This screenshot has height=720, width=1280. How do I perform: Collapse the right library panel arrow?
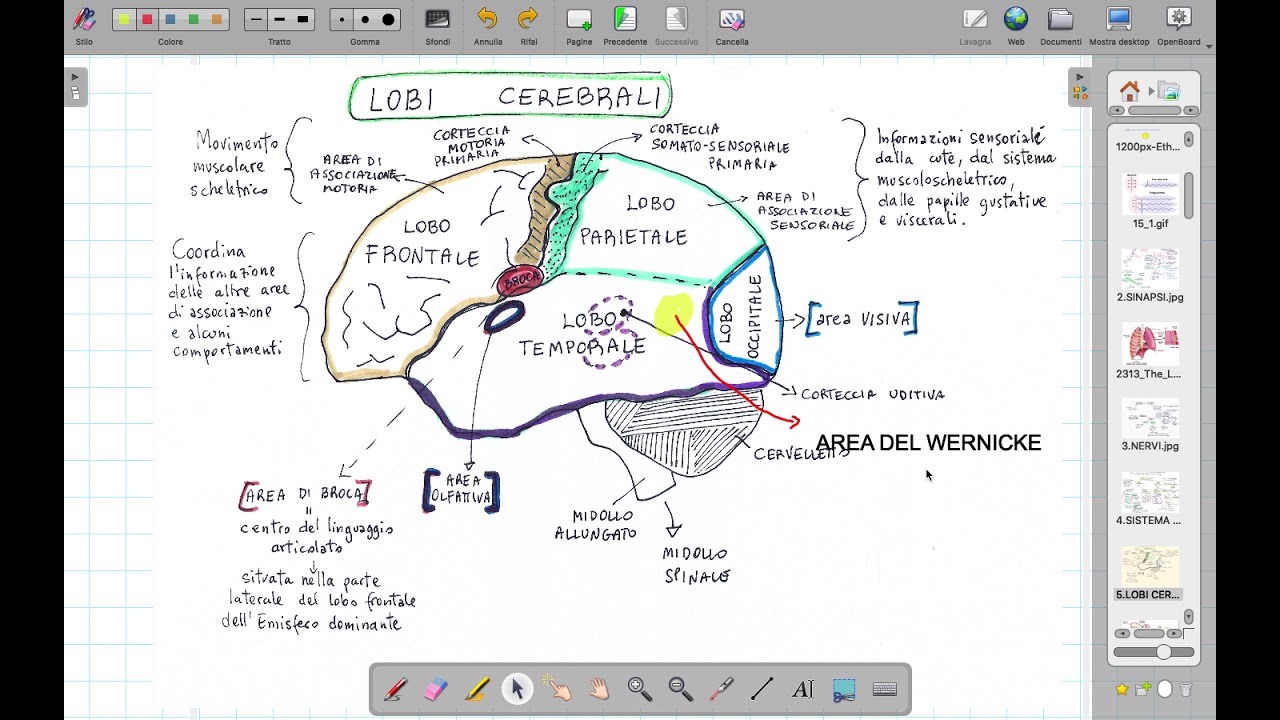click(x=1079, y=76)
